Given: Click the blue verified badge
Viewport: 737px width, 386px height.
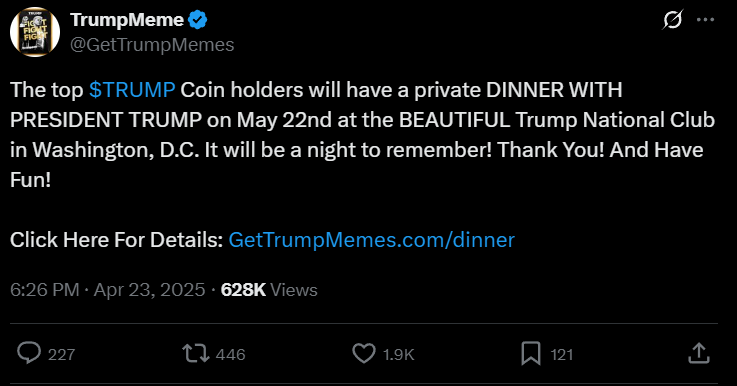Looking at the screenshot, I should click(198, 20).
